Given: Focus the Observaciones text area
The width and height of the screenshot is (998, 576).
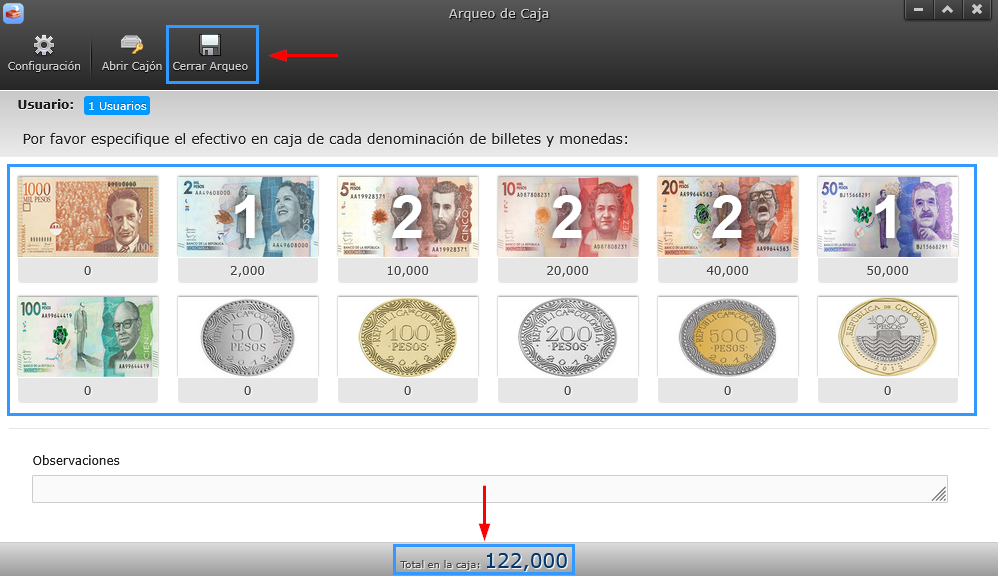Looking at the screenshot, I should [490, 489].
